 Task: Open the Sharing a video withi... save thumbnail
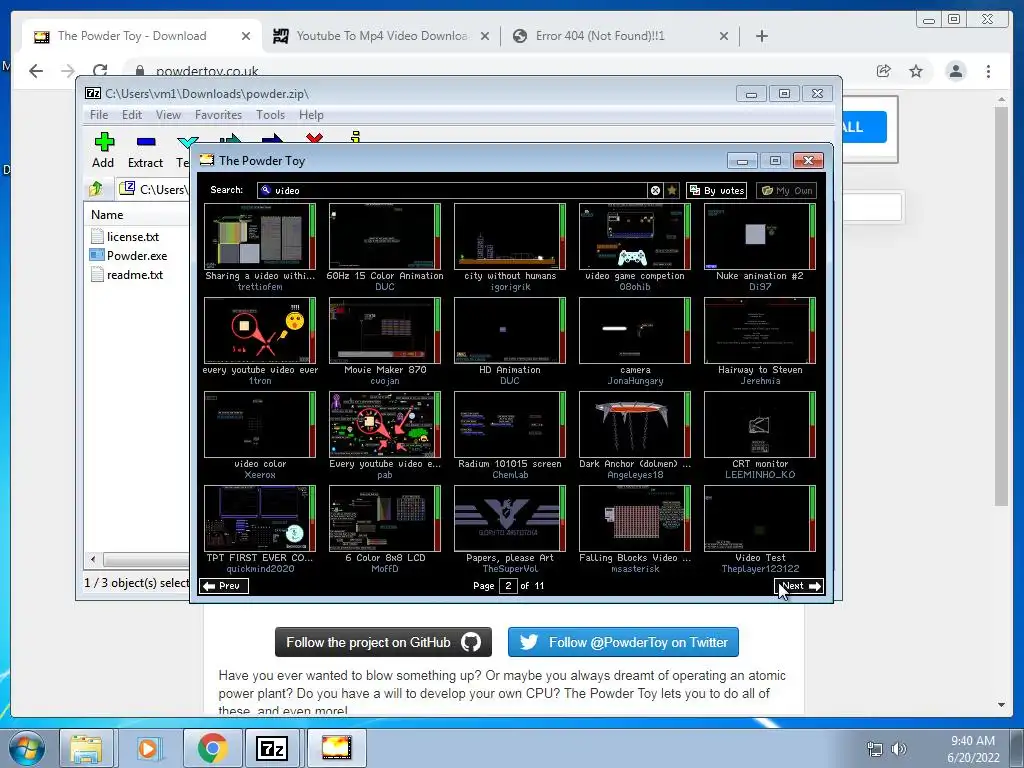260,236
